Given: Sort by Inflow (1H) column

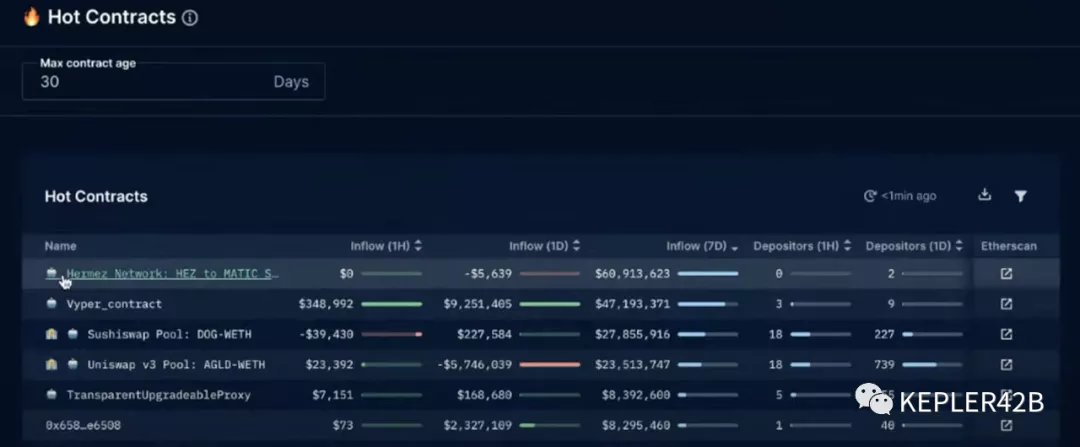Looking at the screenshot, I should click(385, 246).
